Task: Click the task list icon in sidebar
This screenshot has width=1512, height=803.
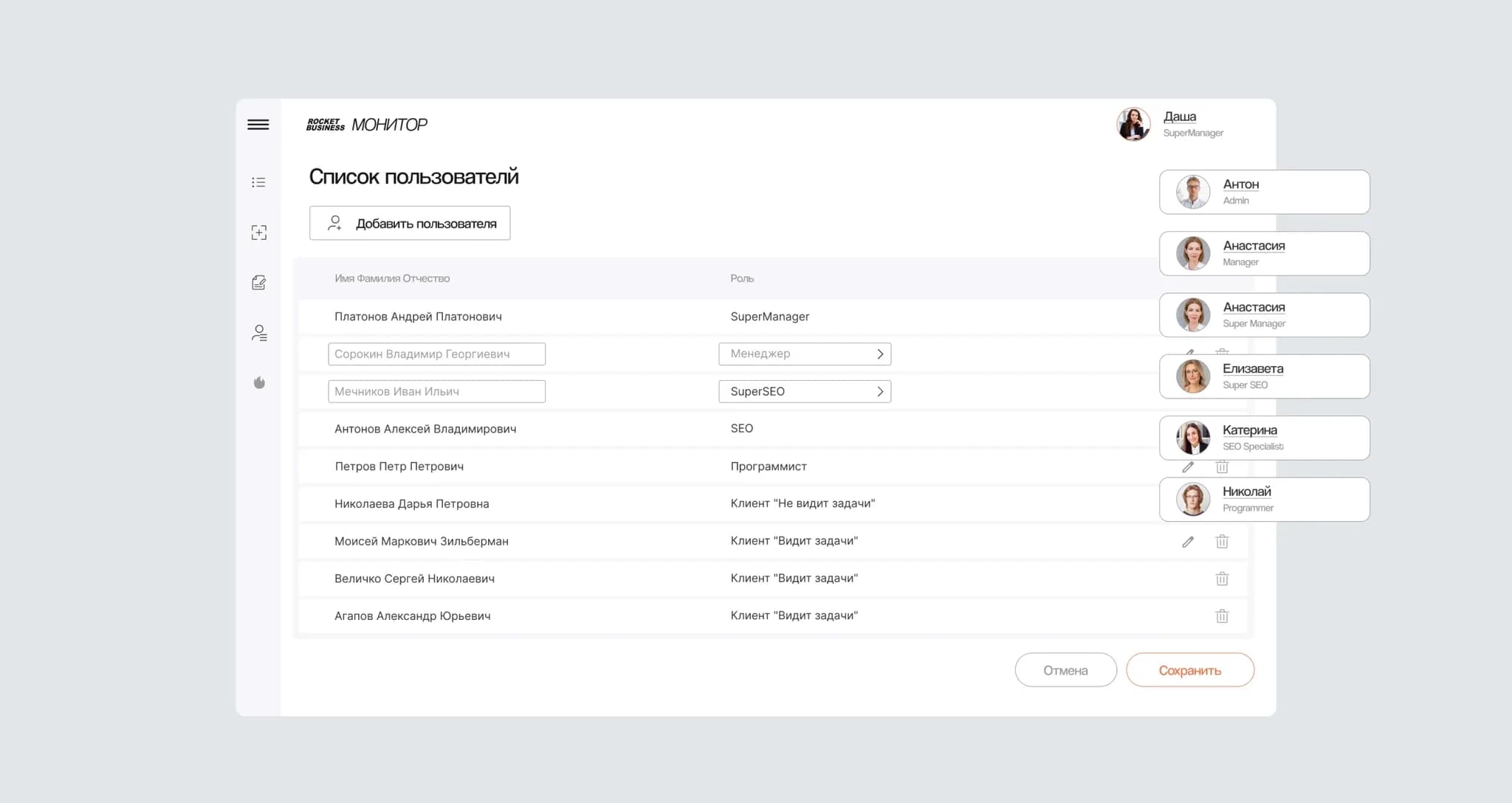Action: click(258, 182)
